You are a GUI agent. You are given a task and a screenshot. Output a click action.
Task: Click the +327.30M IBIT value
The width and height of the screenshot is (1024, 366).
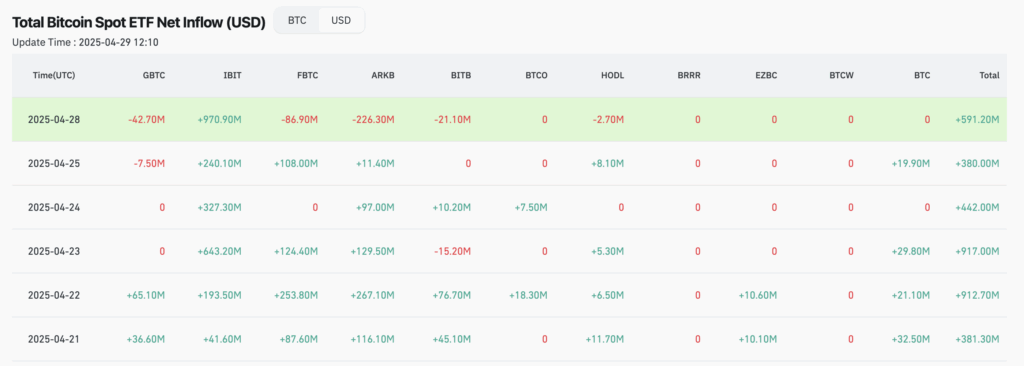coord(219,207)
